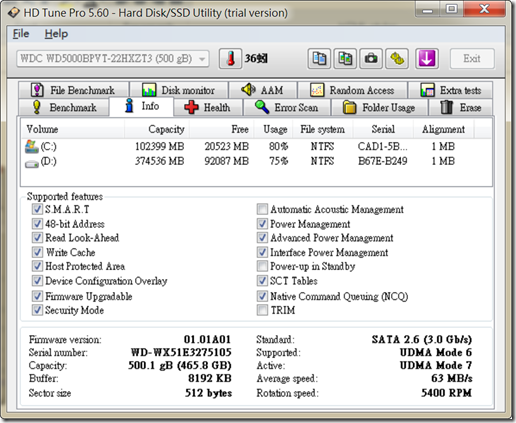Toggle the 48-bit Address checkbox
This screenshot has width=516, height=423.
(37, 224)
